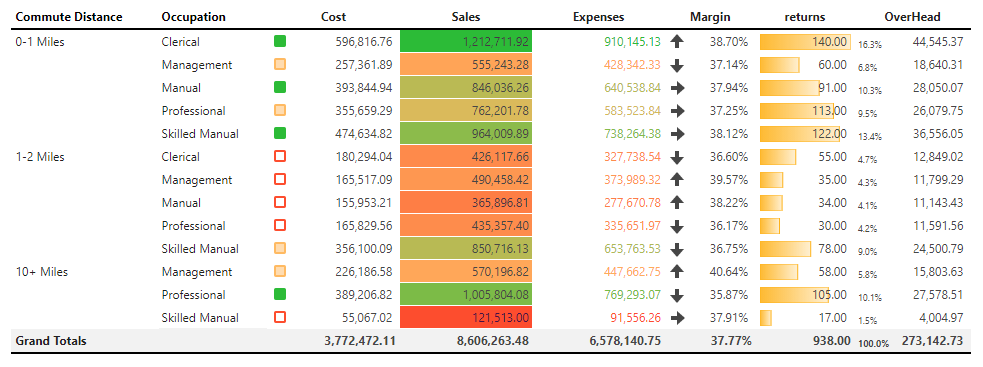This screenshot has width=983, height=367.
Task: Click red outlined square for 1-2 Miles Clerical
Action: (280, 156)
